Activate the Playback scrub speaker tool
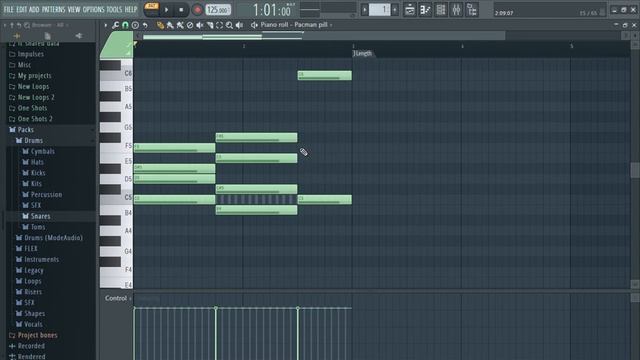The width and height of the screenshot is (640, 360). (240, 25)
